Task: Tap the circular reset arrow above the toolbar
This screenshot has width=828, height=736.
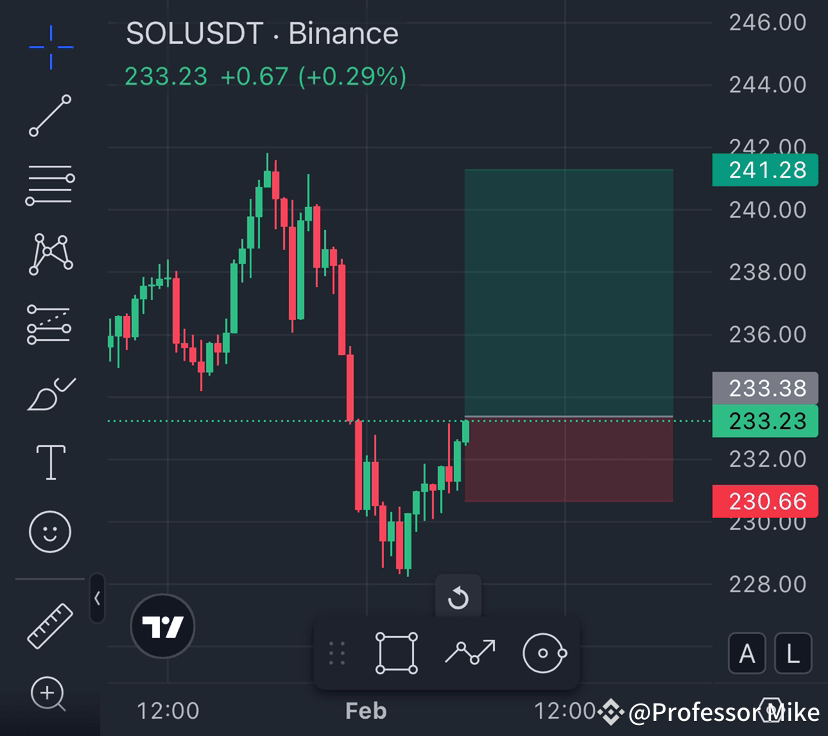Action: pos(459,599)
